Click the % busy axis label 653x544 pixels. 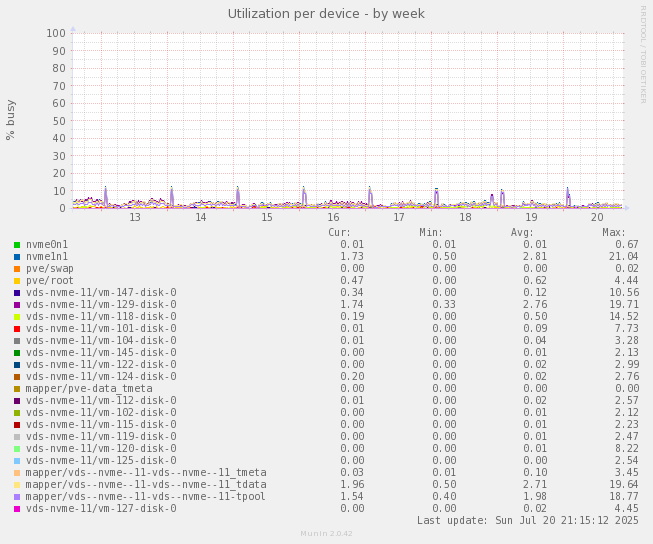[x=10, y=120]
